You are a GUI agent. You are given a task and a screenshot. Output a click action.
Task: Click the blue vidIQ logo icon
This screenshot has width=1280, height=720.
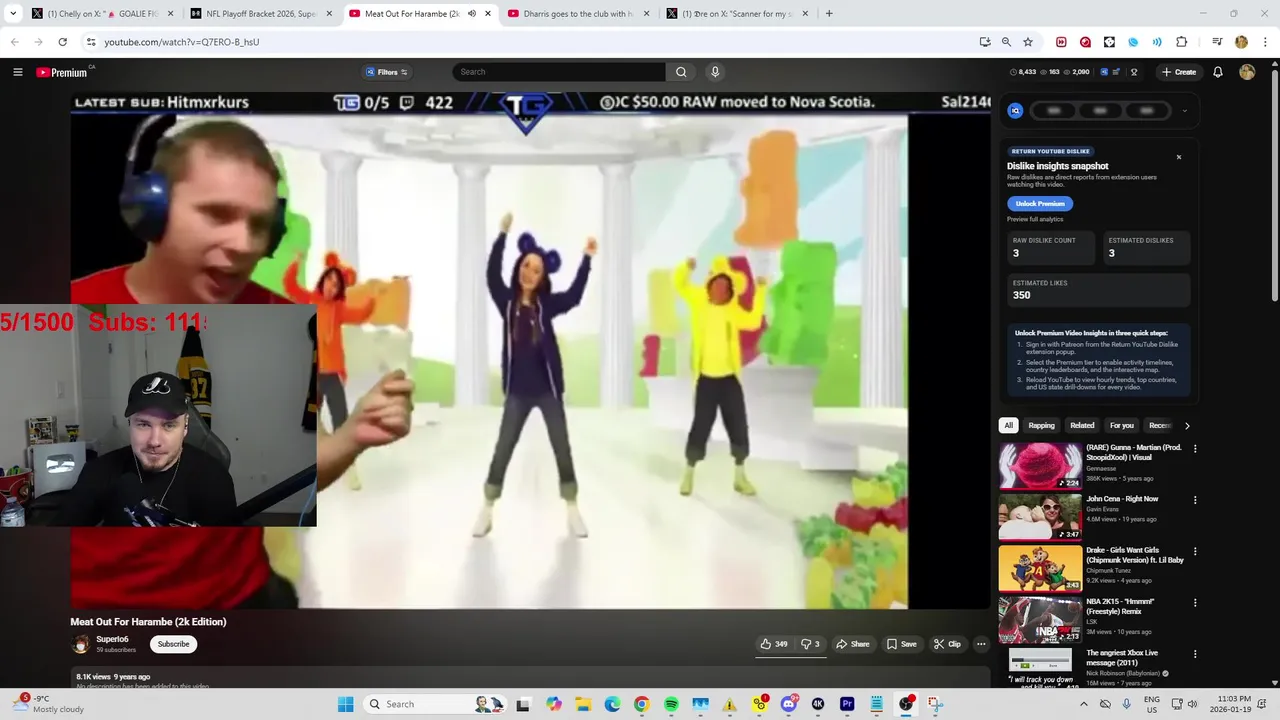[x=1015, y=111]
